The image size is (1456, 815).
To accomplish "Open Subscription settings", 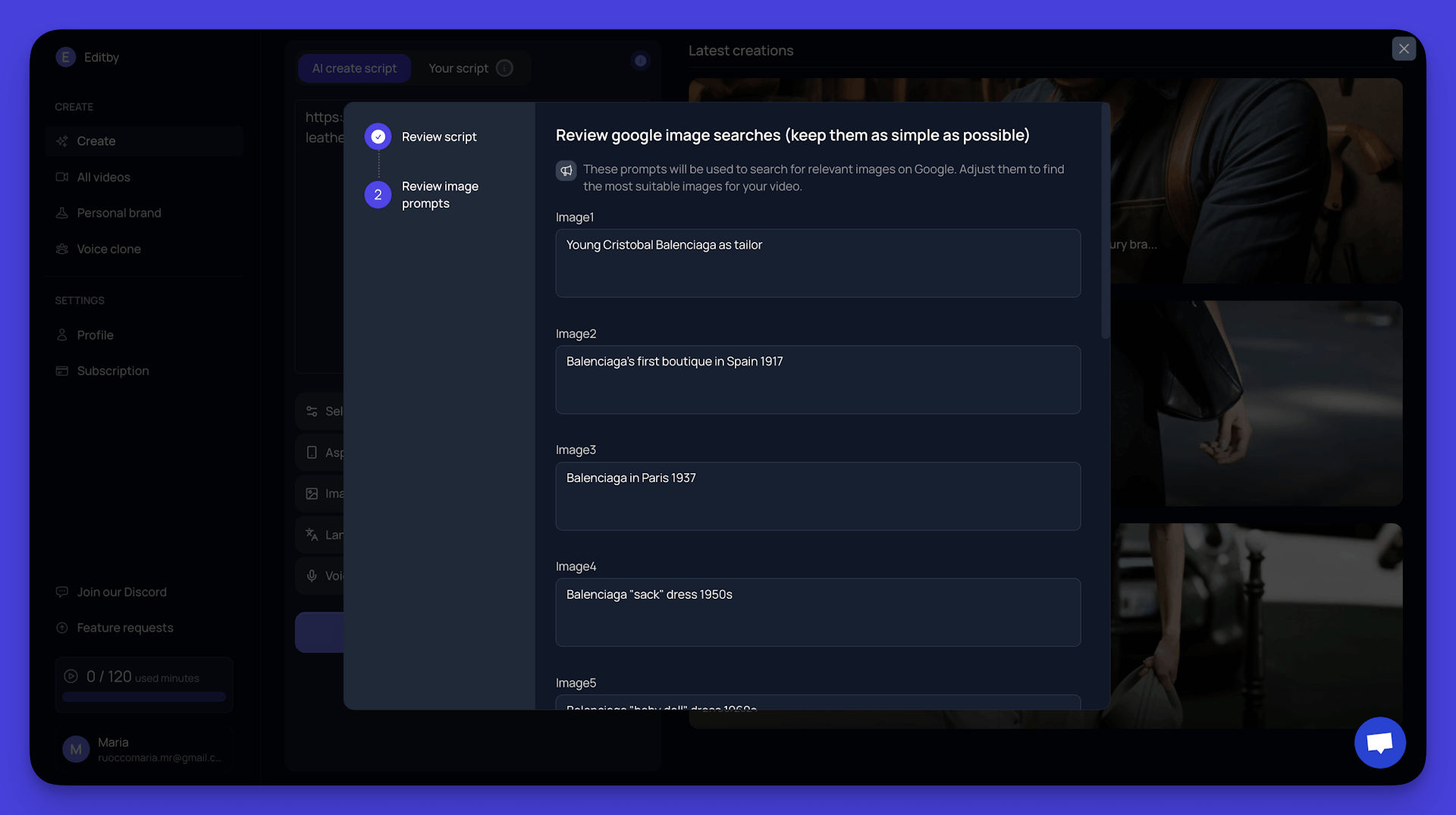I will click(x=144, y=371).
